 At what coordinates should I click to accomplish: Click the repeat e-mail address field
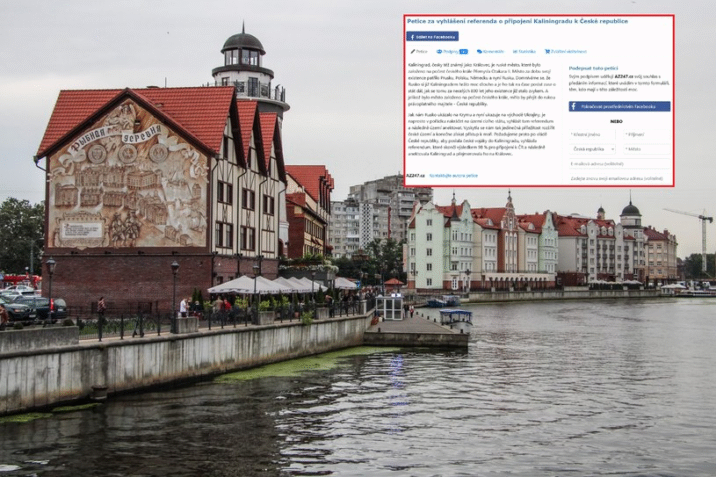pos(619,178)
